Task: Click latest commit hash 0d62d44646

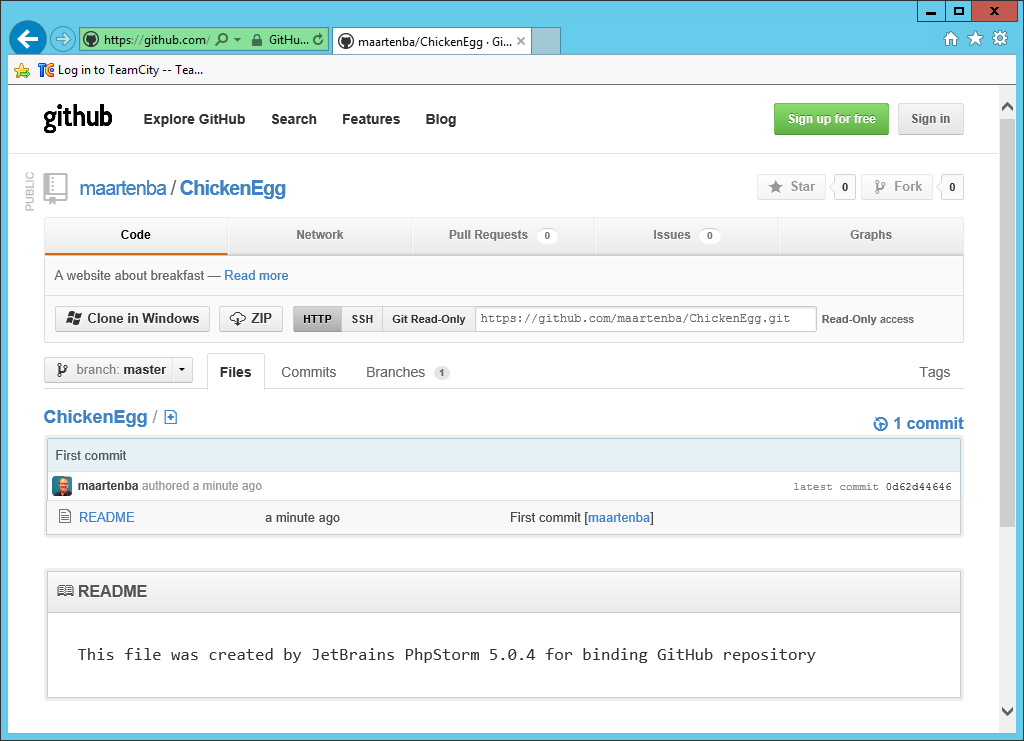Action: pyautogui.click(x=918, y=486)
